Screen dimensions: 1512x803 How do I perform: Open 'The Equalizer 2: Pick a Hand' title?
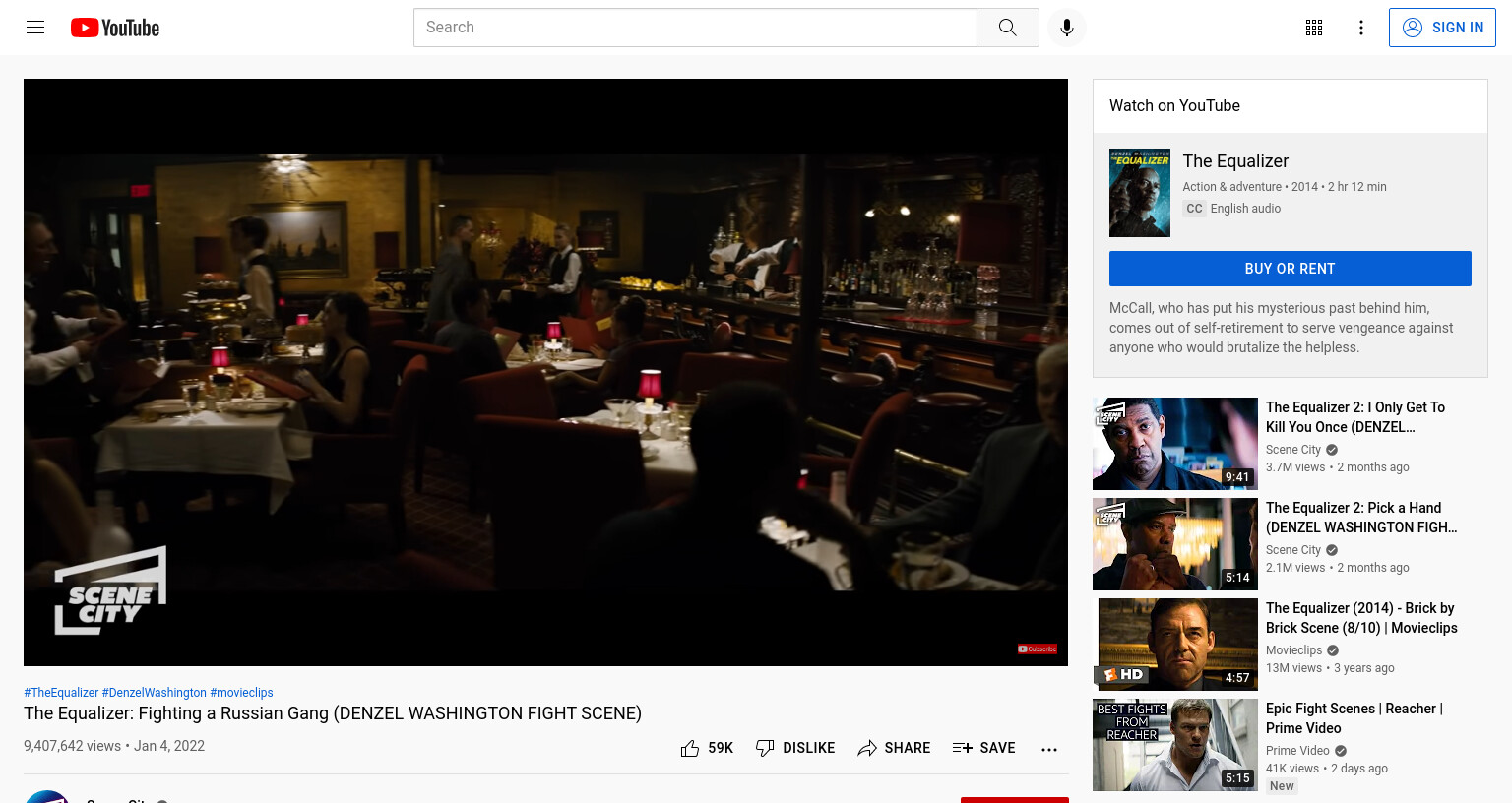click(x=1361, y=518)
